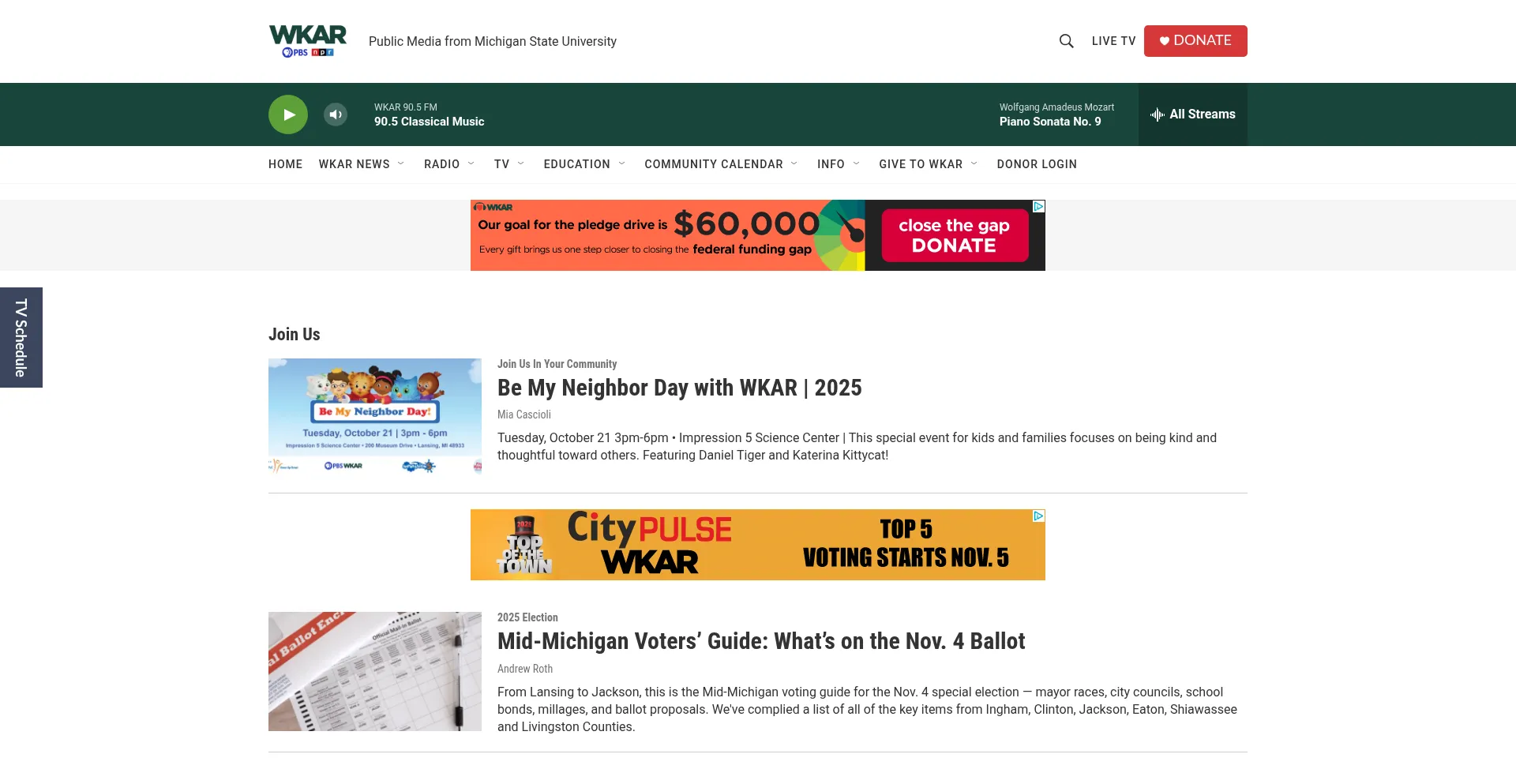This screenshot has height=784, width=1516.
Task: Expand the Give to WKAR chevron
Action: click(974, 164)
